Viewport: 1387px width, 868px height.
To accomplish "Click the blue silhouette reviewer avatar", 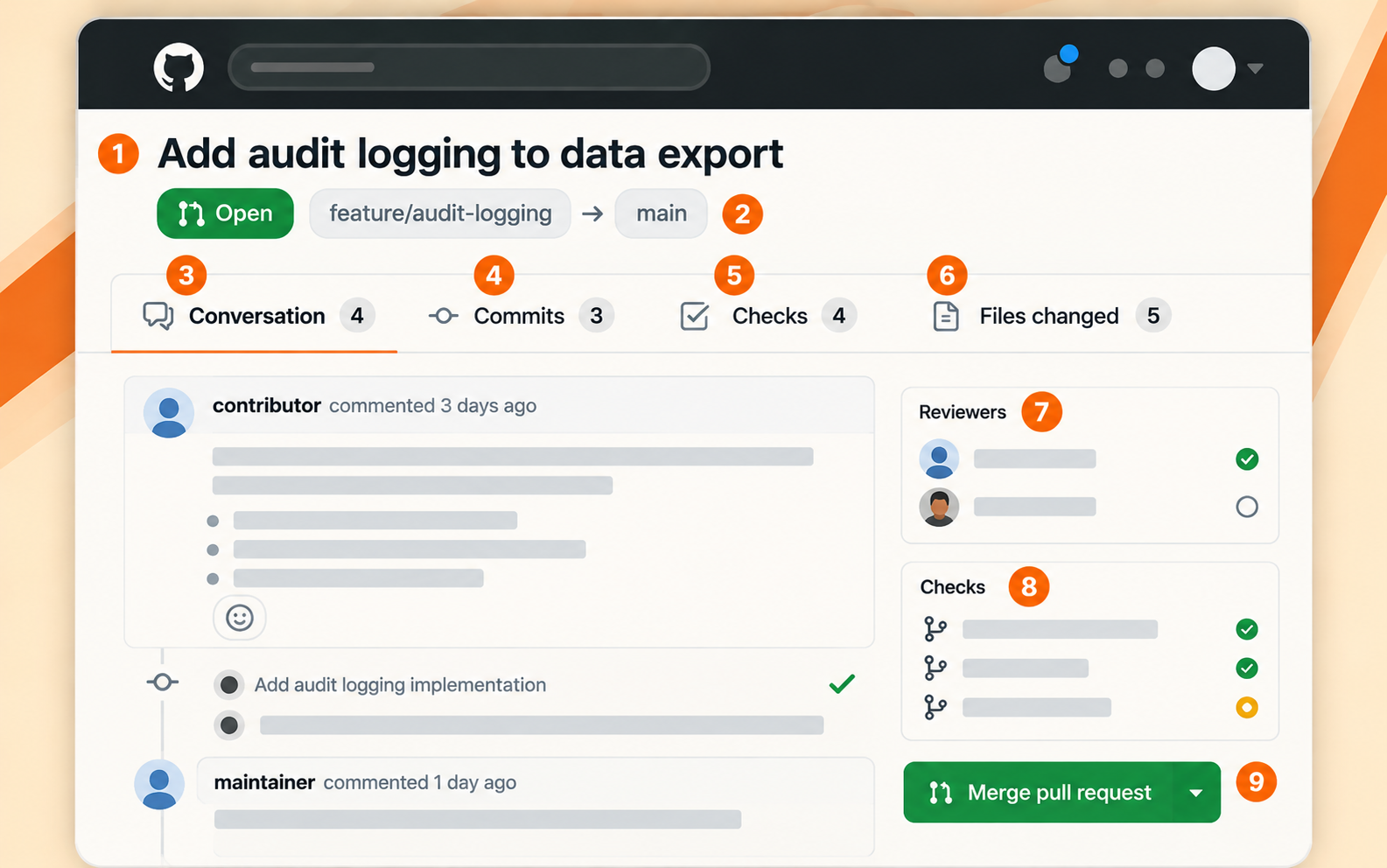I will click(939, 459).
